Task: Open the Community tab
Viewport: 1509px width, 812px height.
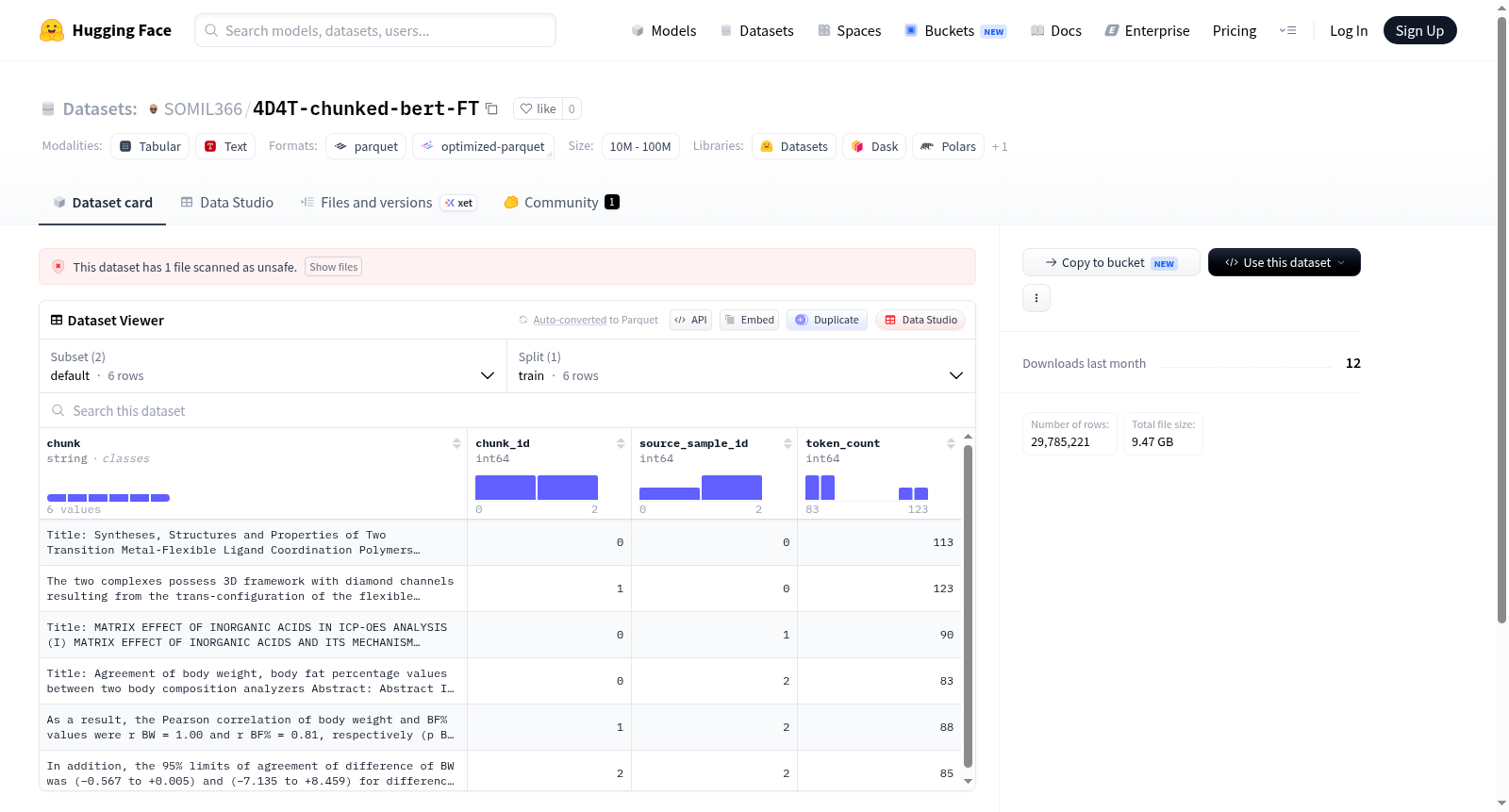Action: pos(561,203)
